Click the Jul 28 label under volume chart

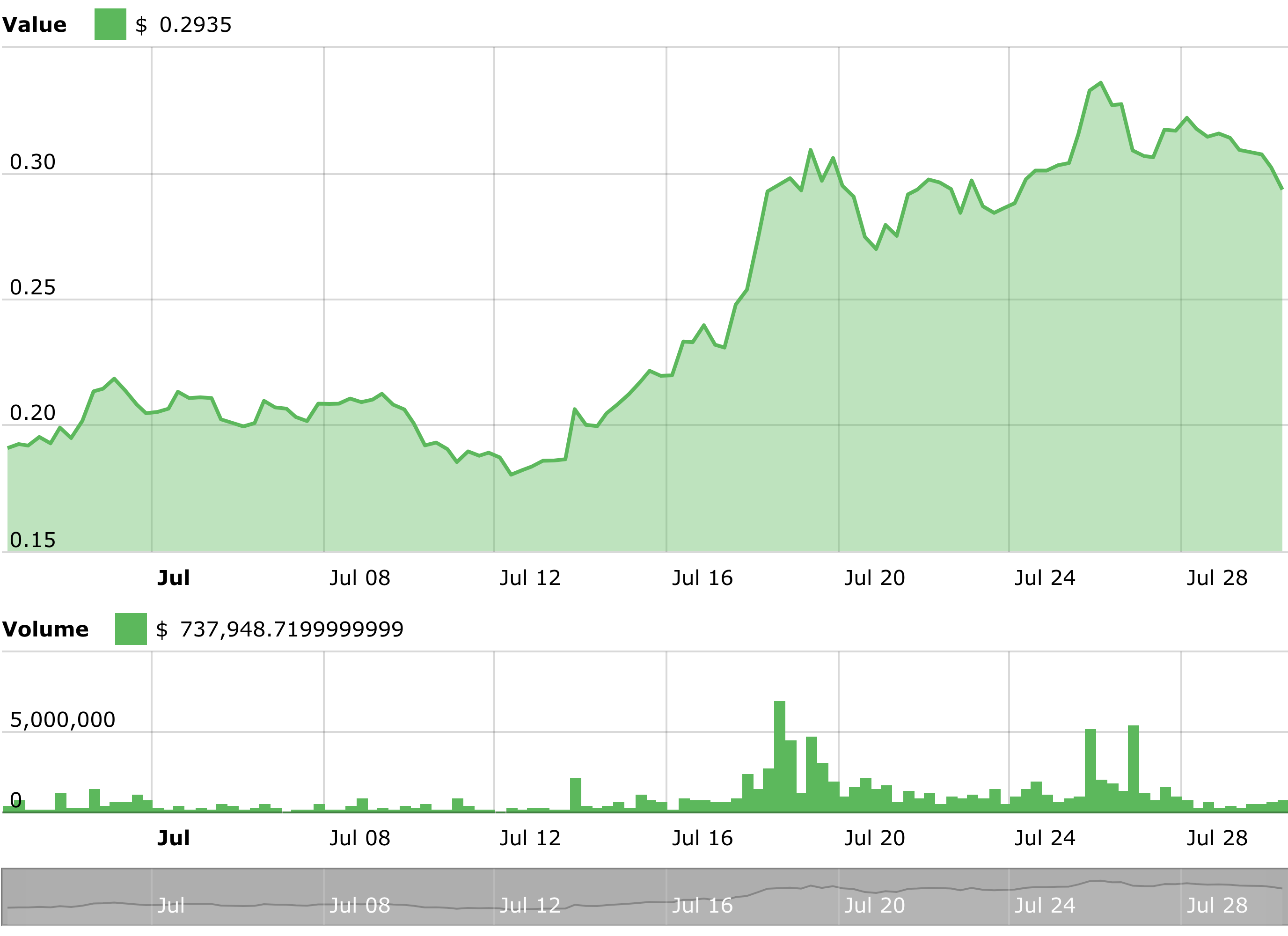point(1217,838)
